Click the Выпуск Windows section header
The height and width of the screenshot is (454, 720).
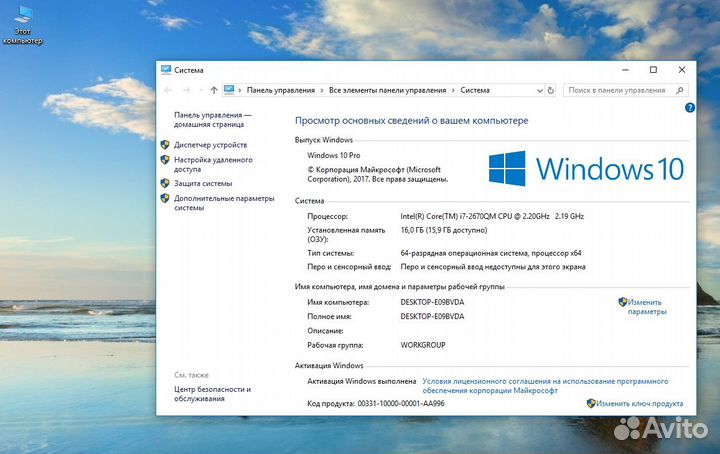[324, 140]
